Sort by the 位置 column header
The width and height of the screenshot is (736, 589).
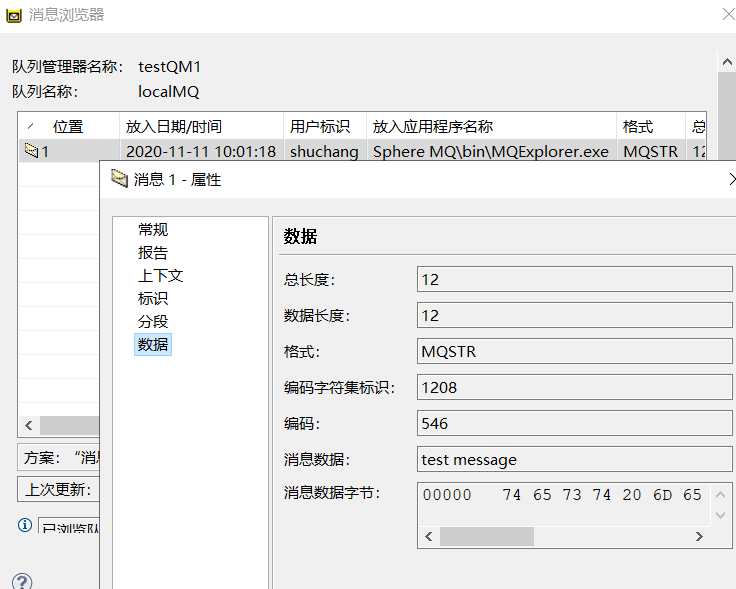coord(68,126)
